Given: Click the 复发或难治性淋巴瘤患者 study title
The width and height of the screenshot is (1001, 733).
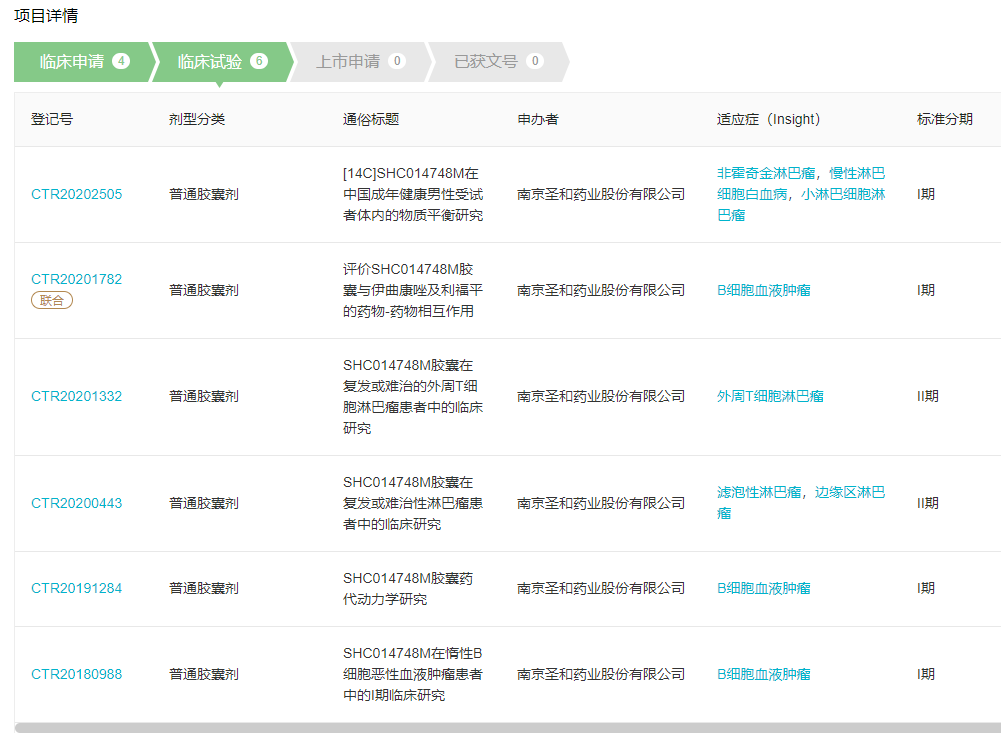Looking at the screenshot, I should 413,503.
